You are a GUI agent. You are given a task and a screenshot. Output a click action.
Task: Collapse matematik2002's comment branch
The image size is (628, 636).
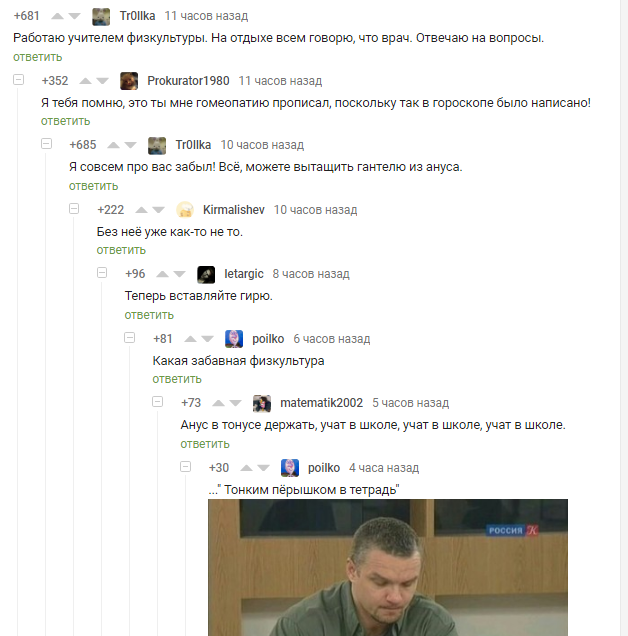click(x=158, y=402)
